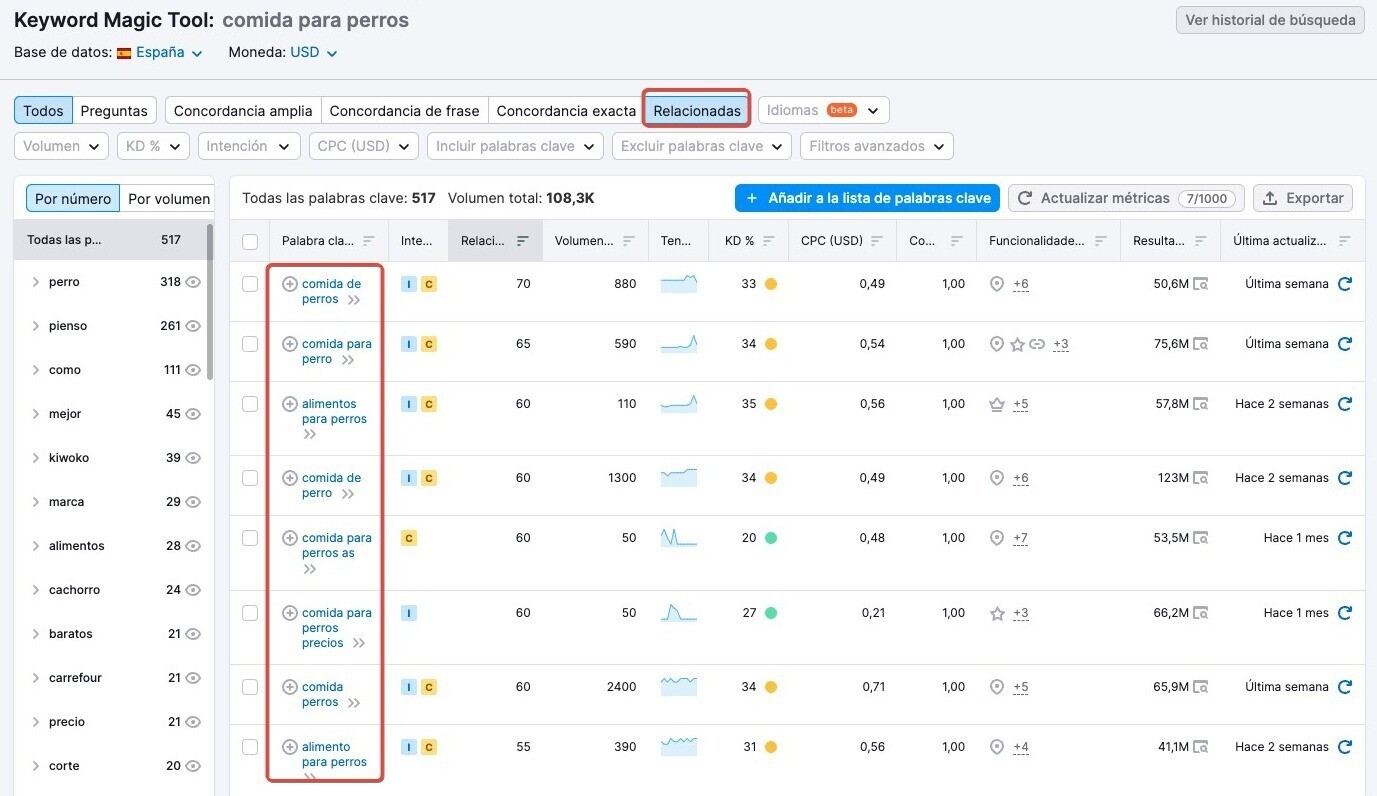Check the comida de perros row checkbox
The height and width of the screenshot is (796, 1377).
click(x=250, y=284)
